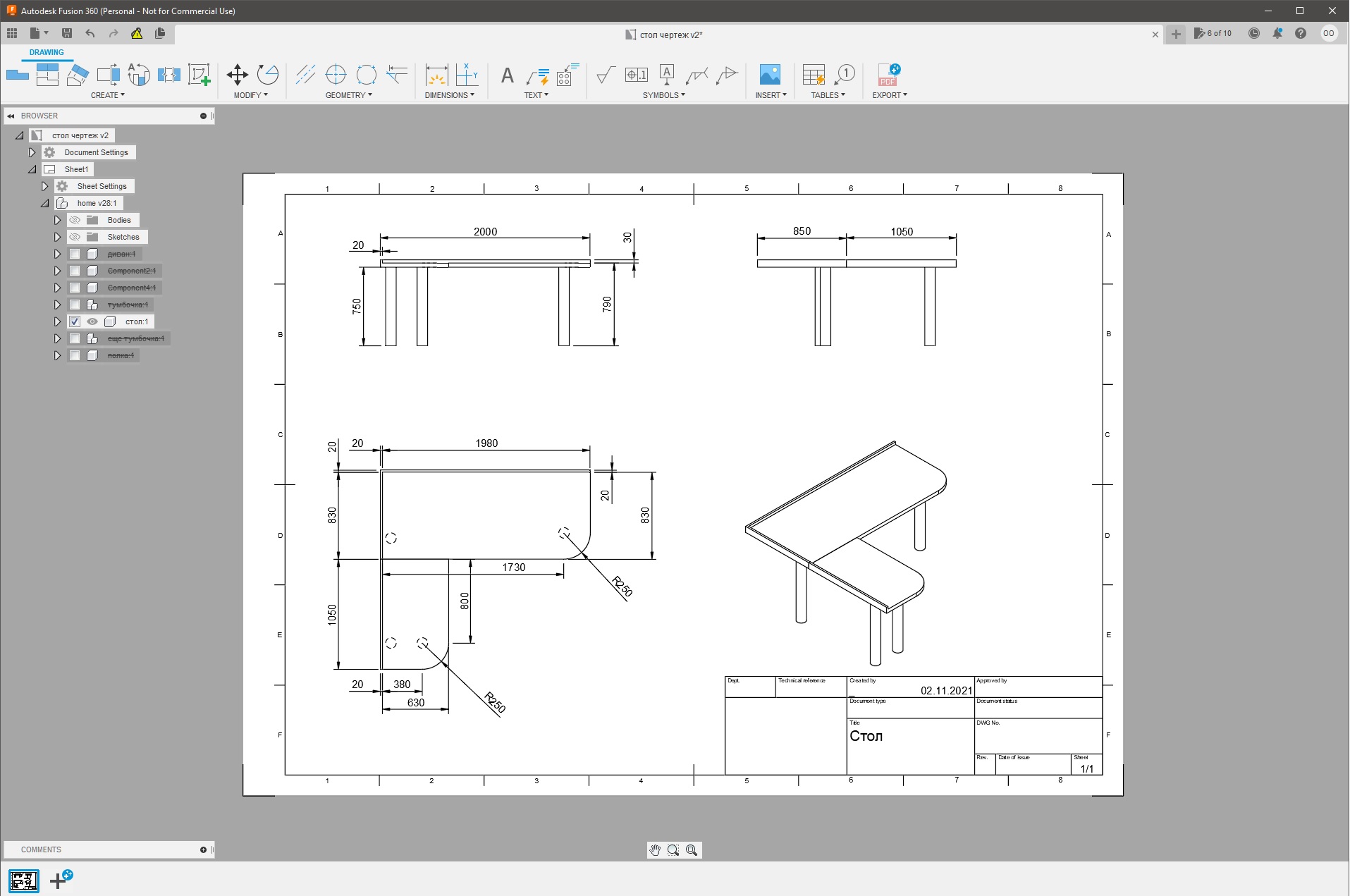
Task: Select the Surface Texture symbol
Action: coord(606,75)
